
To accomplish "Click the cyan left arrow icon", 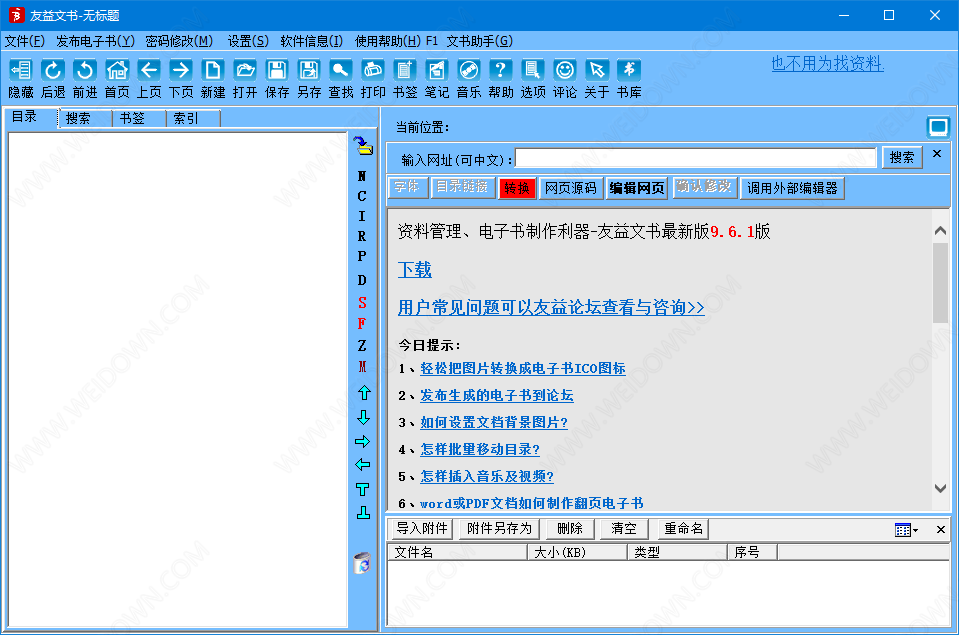I will pos(363,464).
